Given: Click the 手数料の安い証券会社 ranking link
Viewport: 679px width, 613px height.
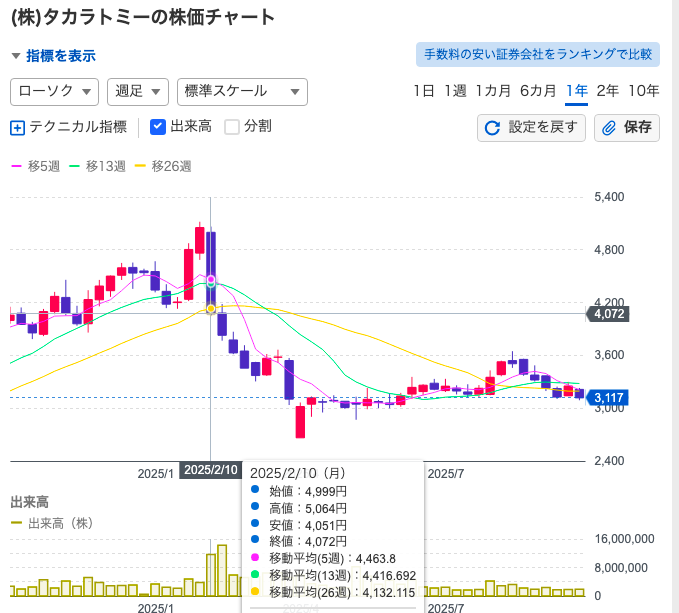Looking at the screenshot, I should point(537,54).
